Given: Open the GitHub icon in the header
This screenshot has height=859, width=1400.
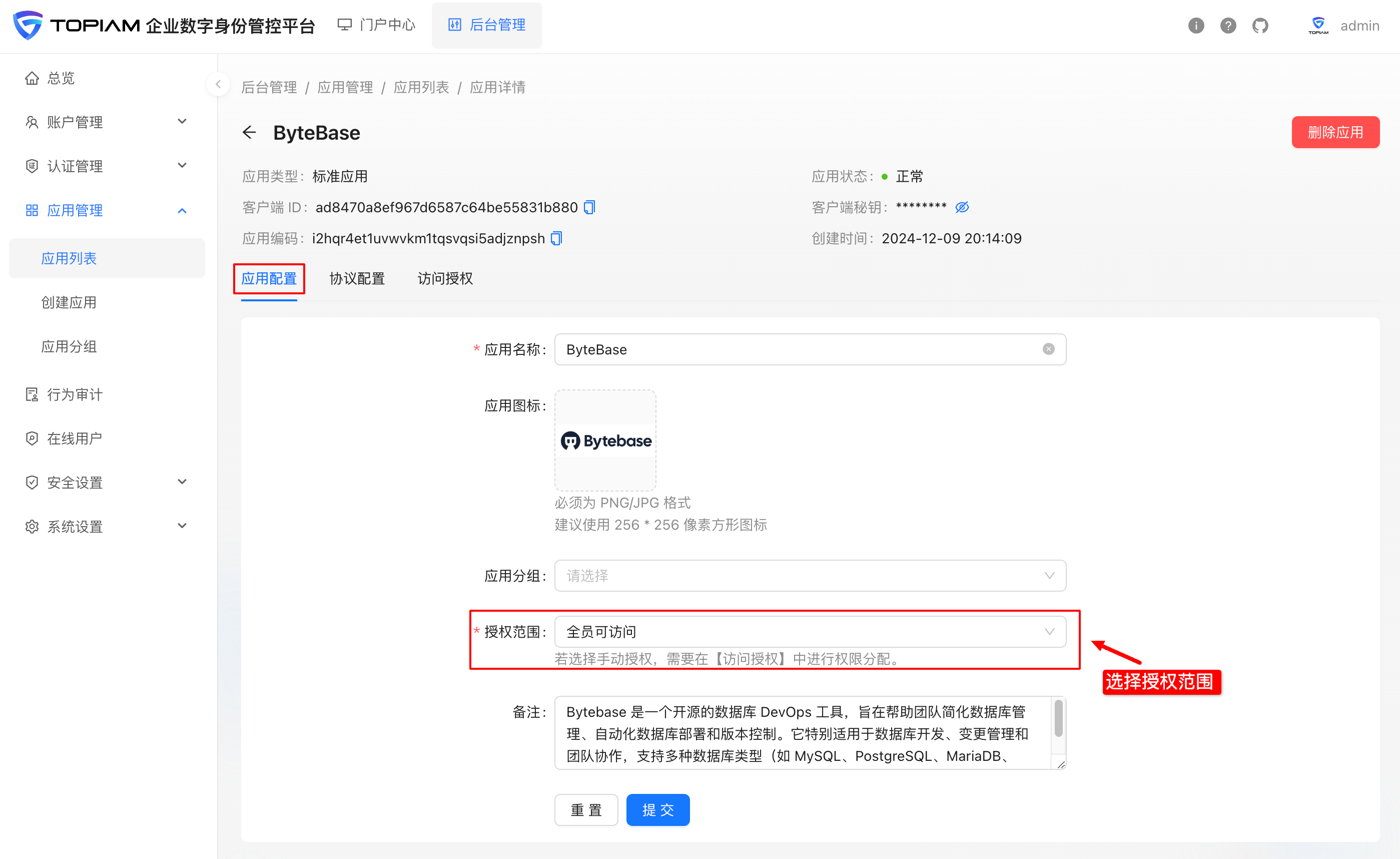Looking at the screenshot, I should point(1260,25).
